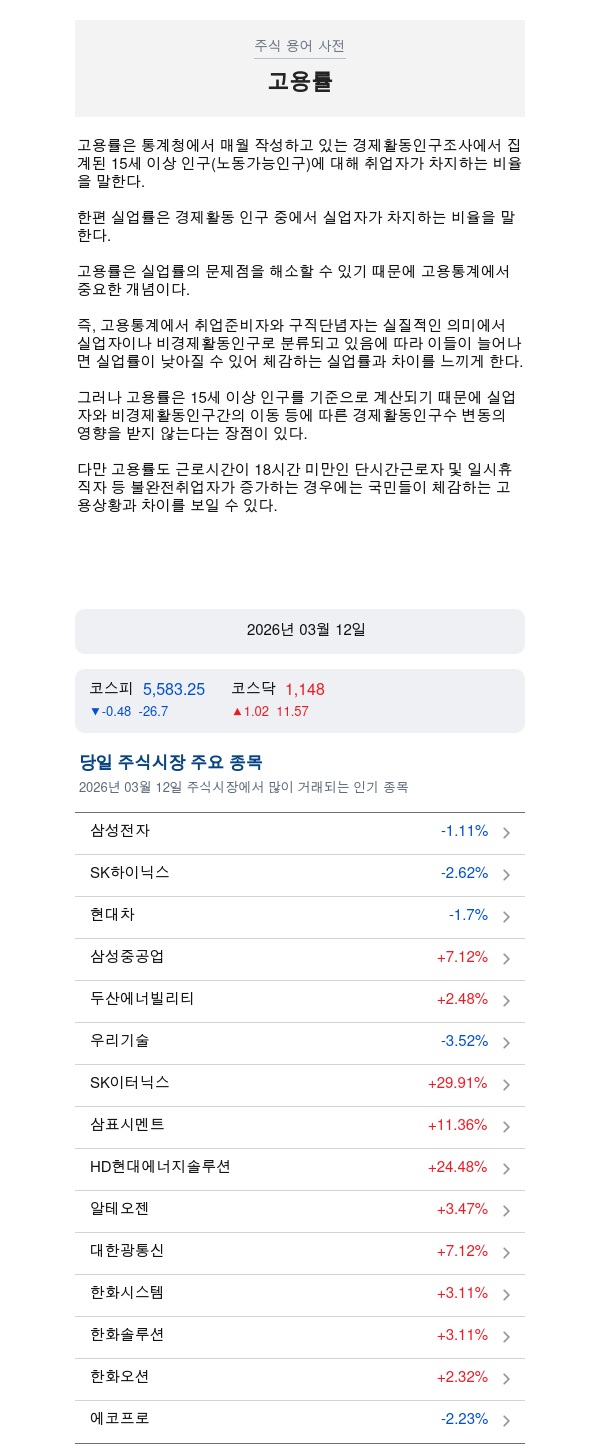Image resolution: width=600 pixels, height=1444 pixels.
Task: Open 삼성중공업 via its arrow icon
Action: [507, 959]
